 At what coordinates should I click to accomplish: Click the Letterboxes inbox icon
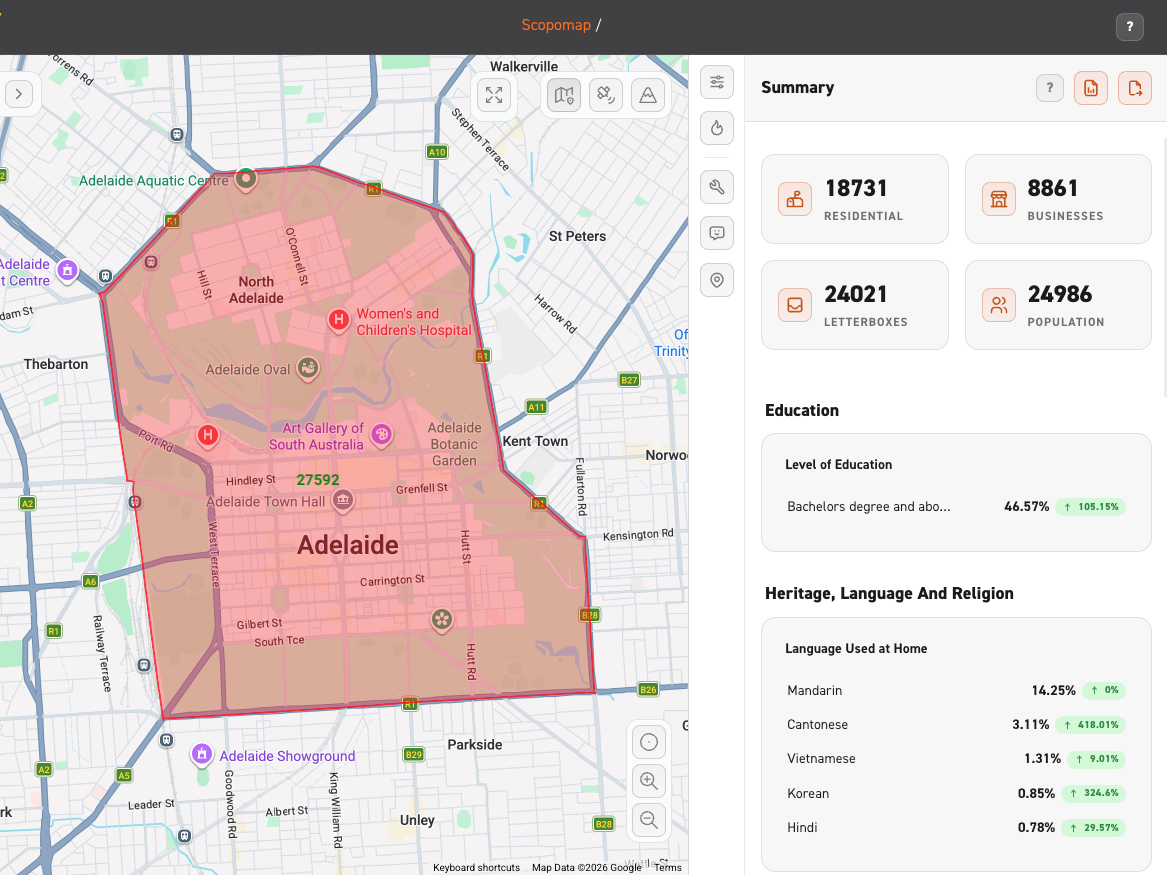click(795, 305)
